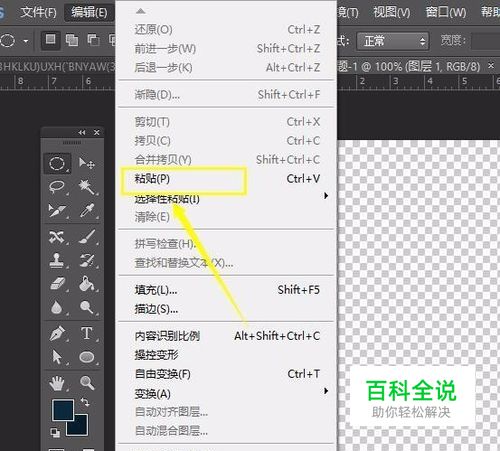500x451 pixels.
Task: Switch to the BHKLKU)UXH document tab
Action: [x=57, y=67]
